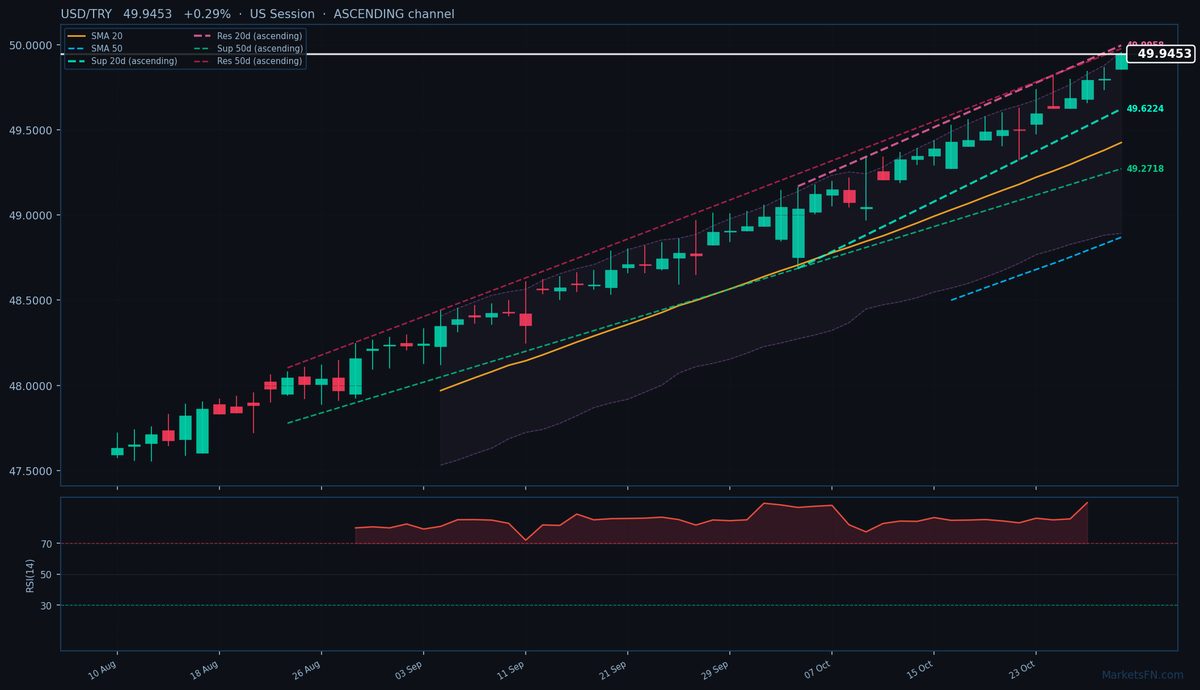Click the 49.2718 support price label
Screen dimensions: 1200x690
(x=1145, y=169)
